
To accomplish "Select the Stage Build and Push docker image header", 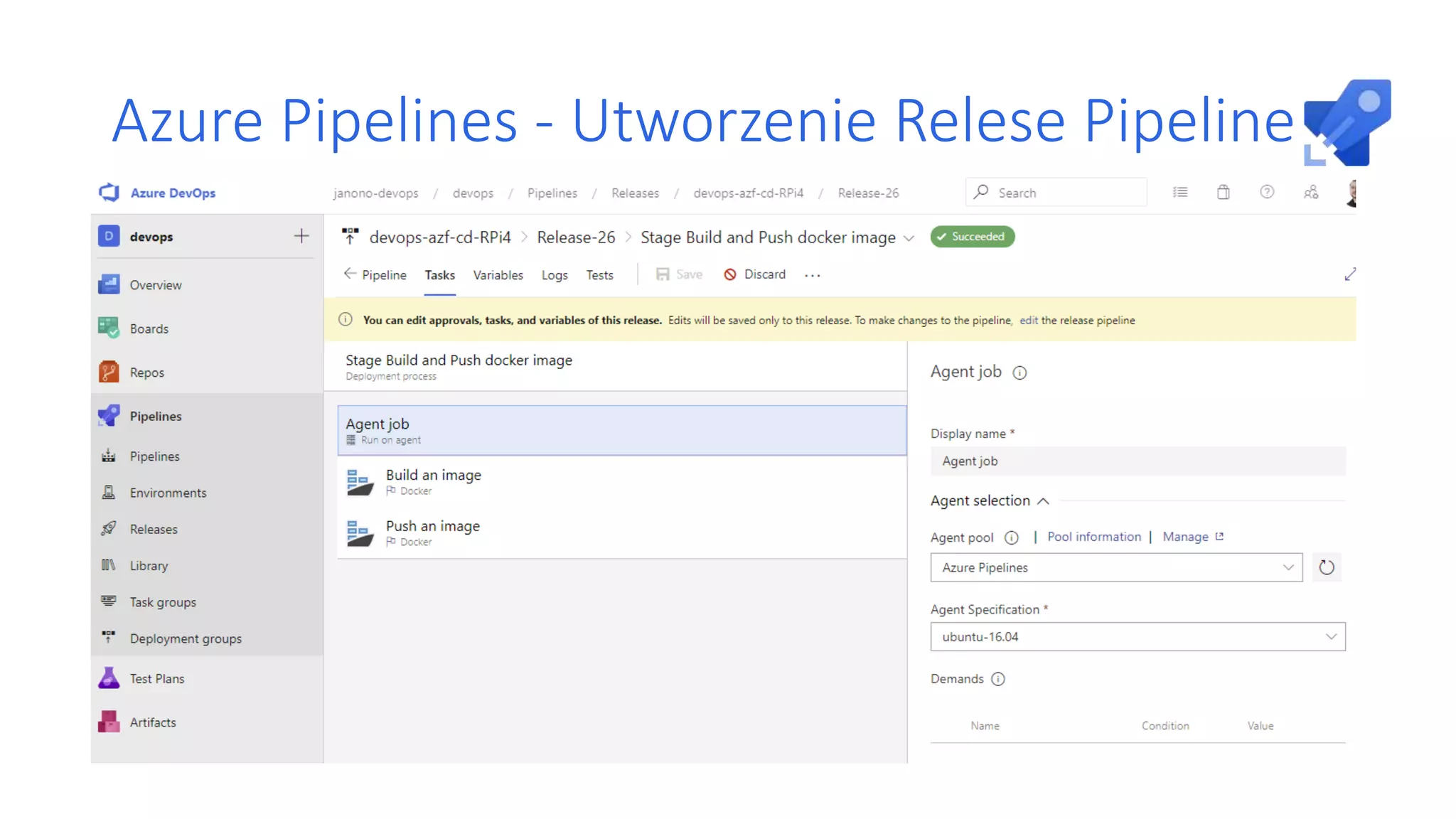I will pyautogui.click(x=616, y=366).
